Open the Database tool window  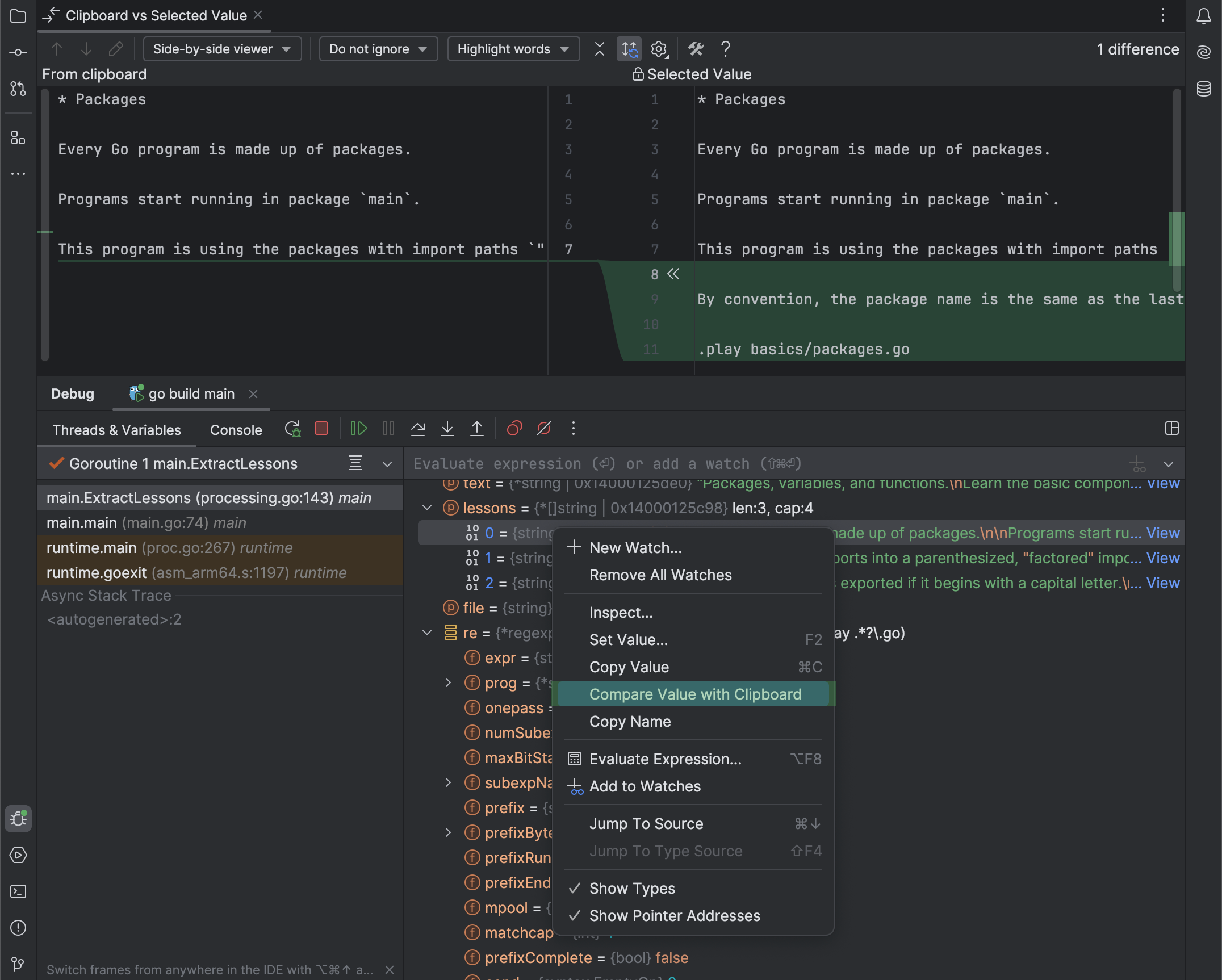coord(1204,89)
